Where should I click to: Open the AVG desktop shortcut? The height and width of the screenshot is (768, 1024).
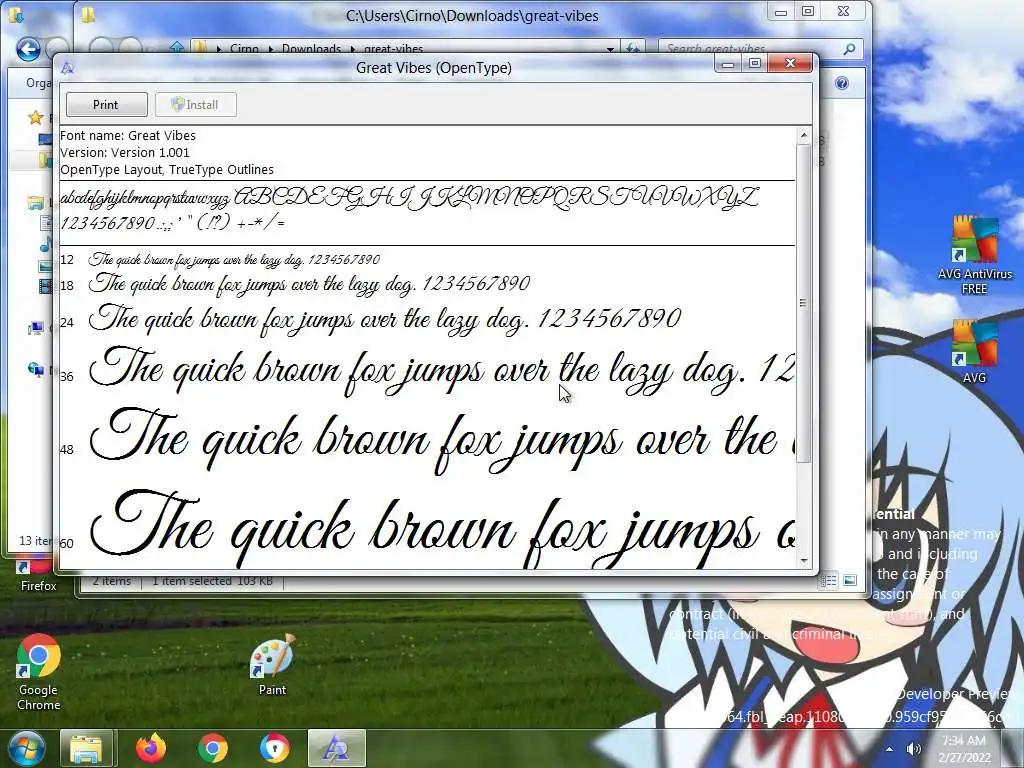click(974, 351)
